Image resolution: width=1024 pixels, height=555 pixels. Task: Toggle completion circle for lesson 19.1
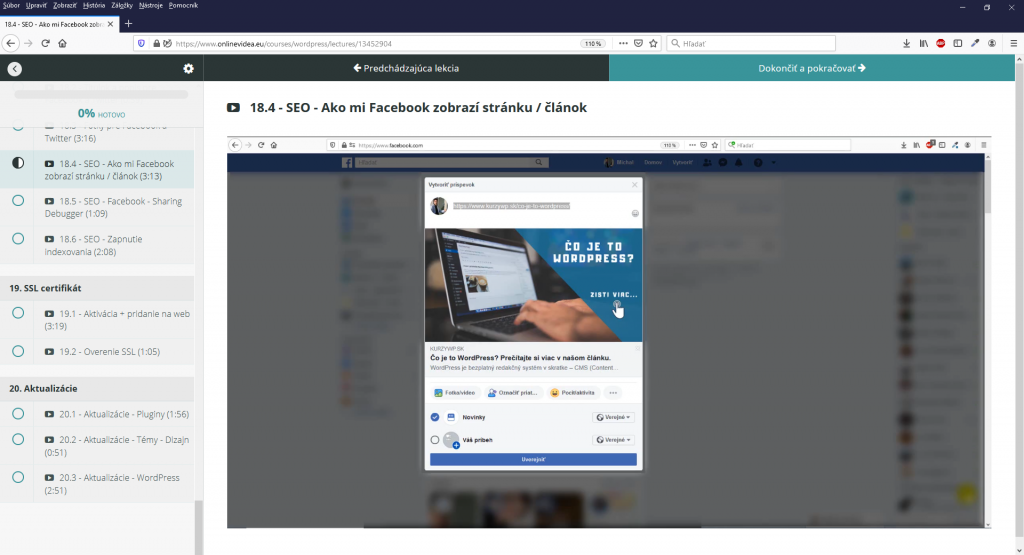pyautogui.click(x=18, y=313)
